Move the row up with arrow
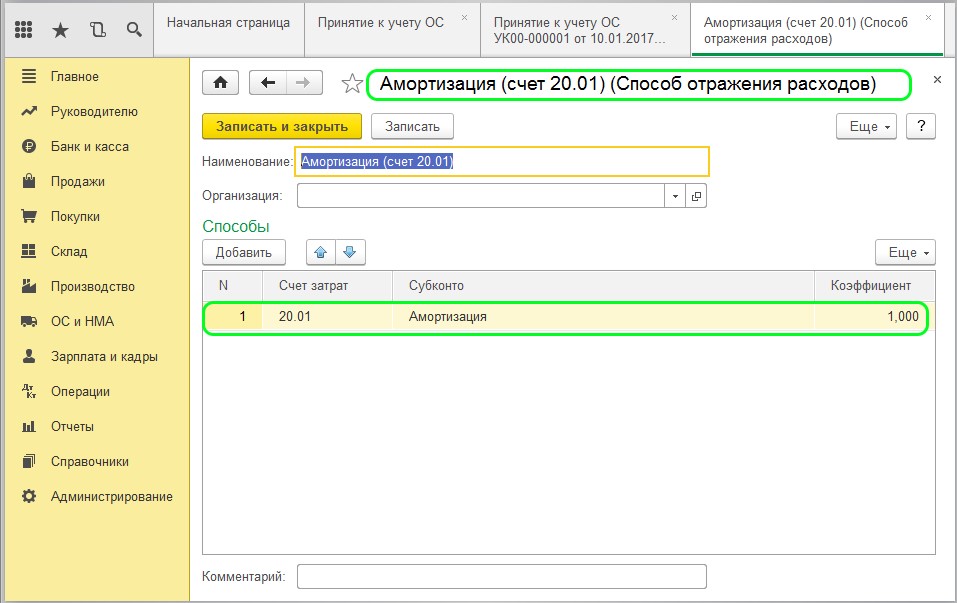 coord(320,252)
